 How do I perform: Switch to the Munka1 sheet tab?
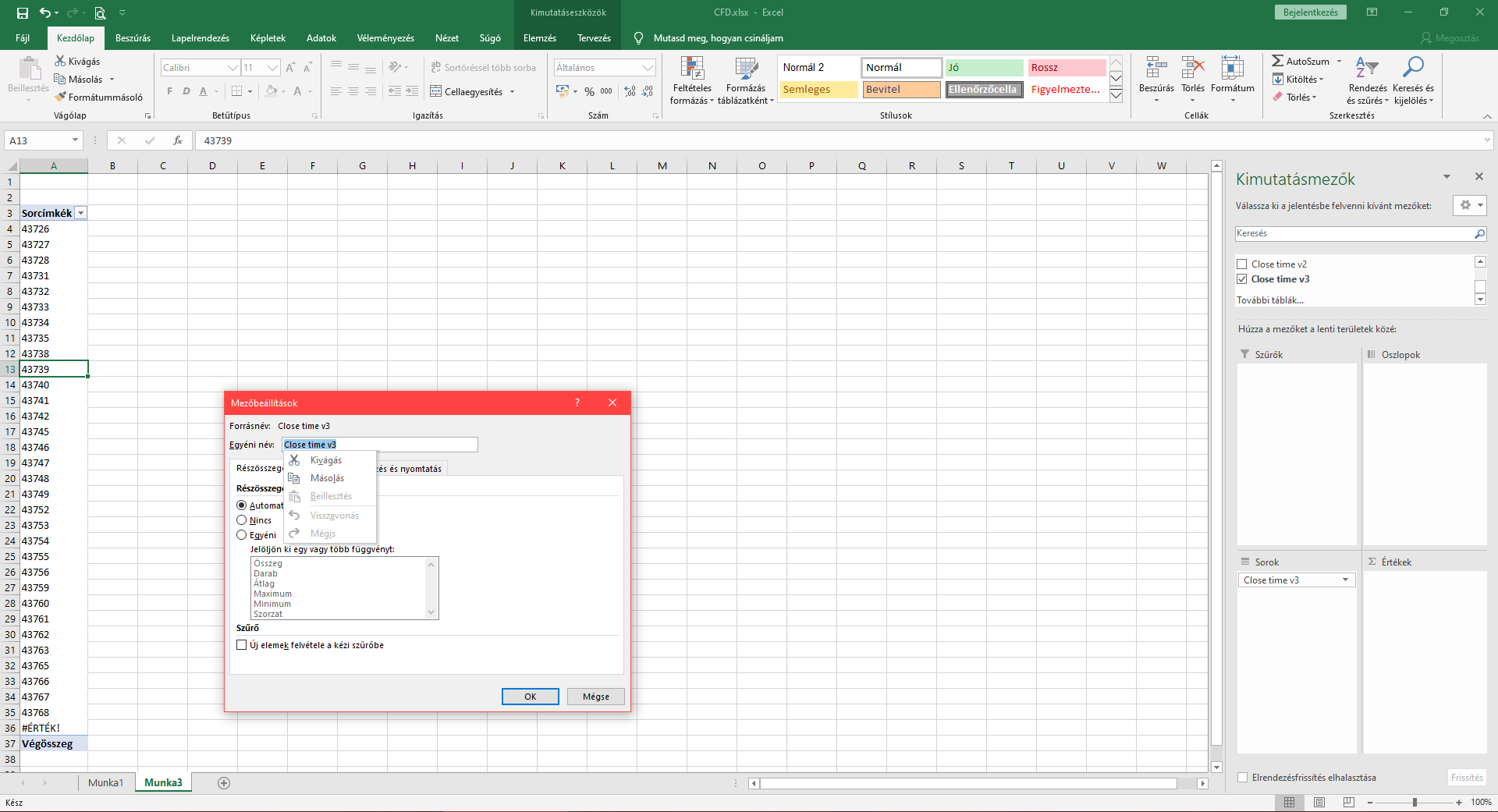click(x=105, y=783)
